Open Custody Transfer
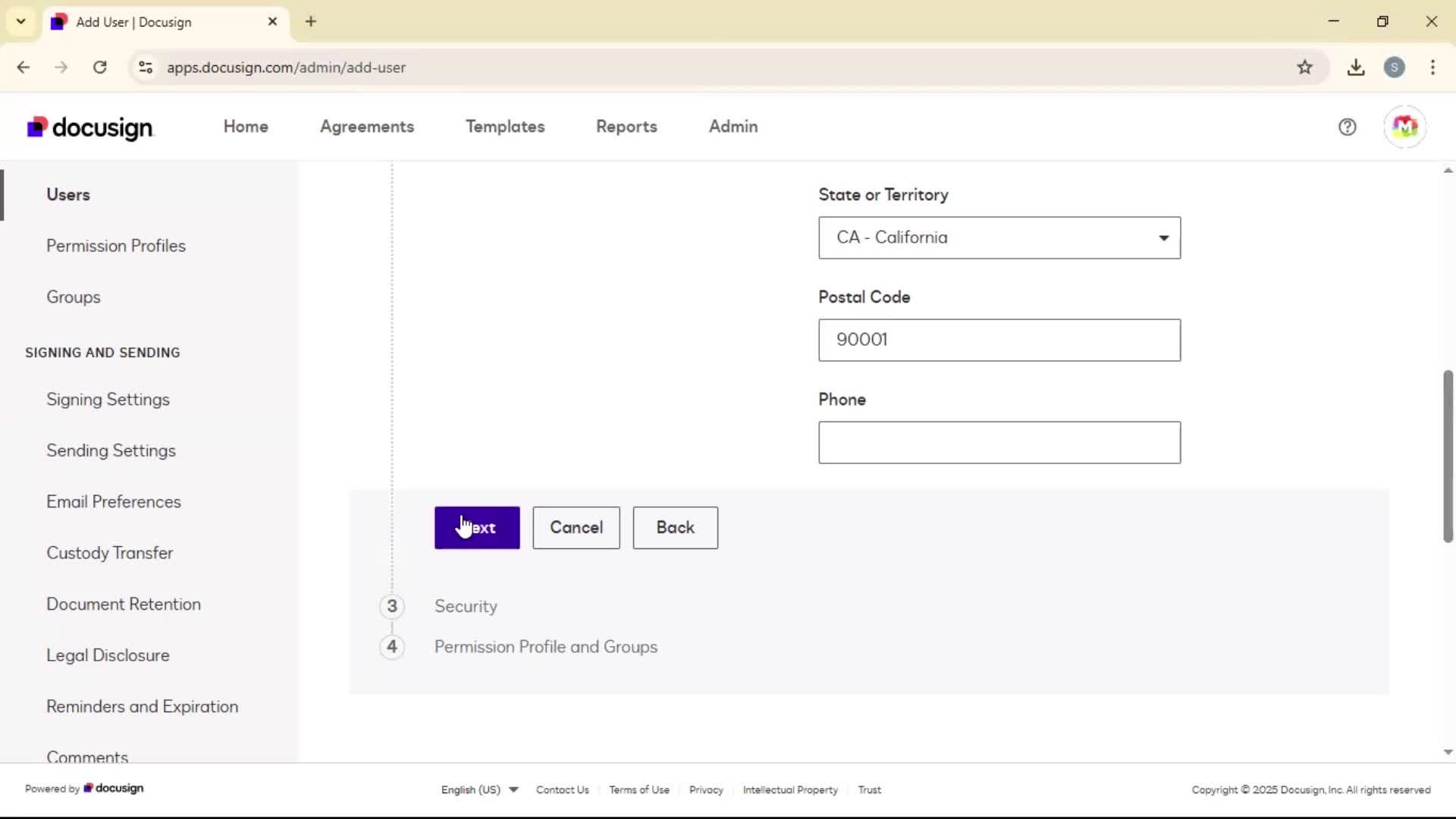1456x819 pixels. [x=110, y=553]
